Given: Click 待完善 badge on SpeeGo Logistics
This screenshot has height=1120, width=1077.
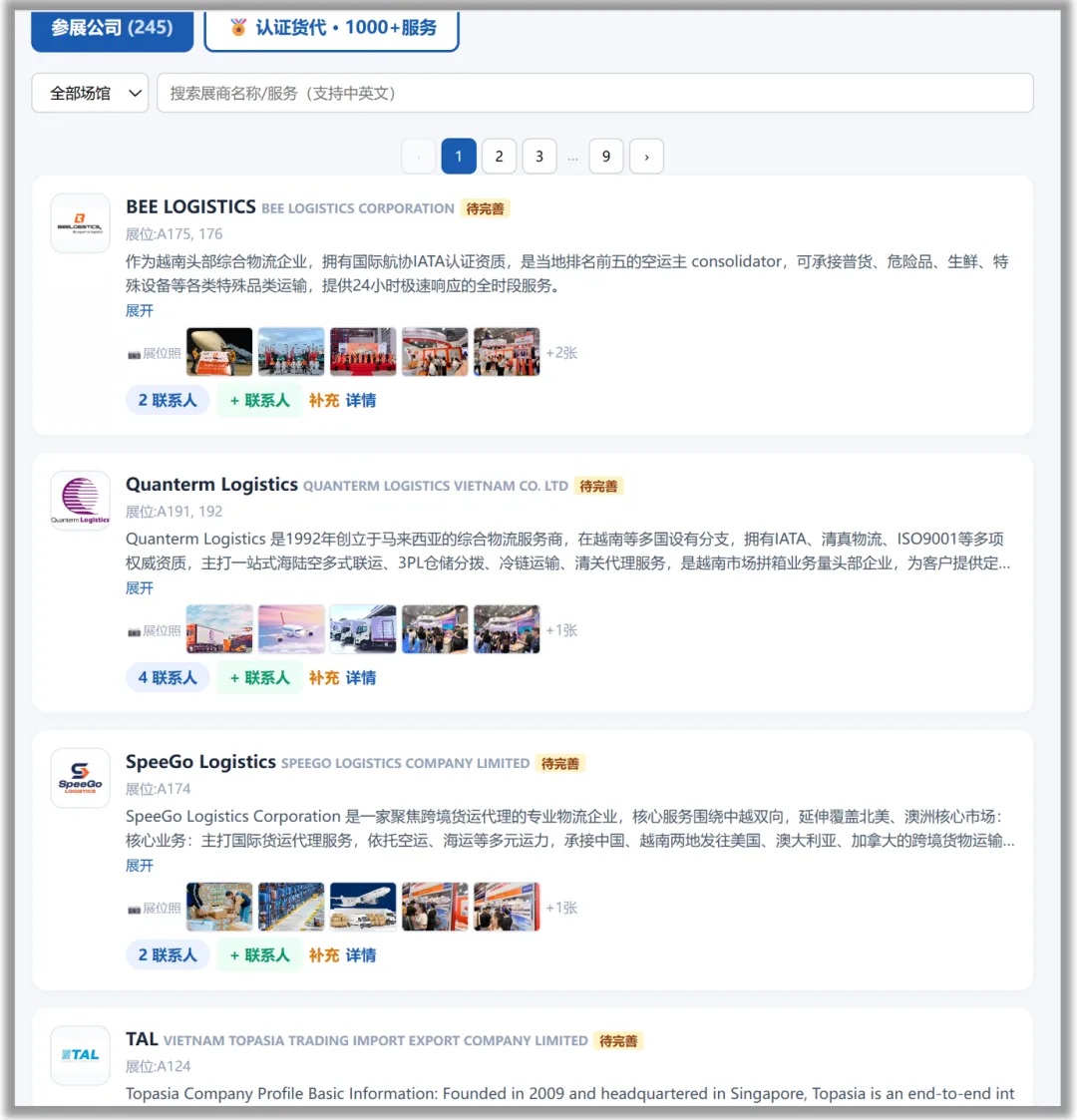Looking at the screenshot, I should (559, 764).
